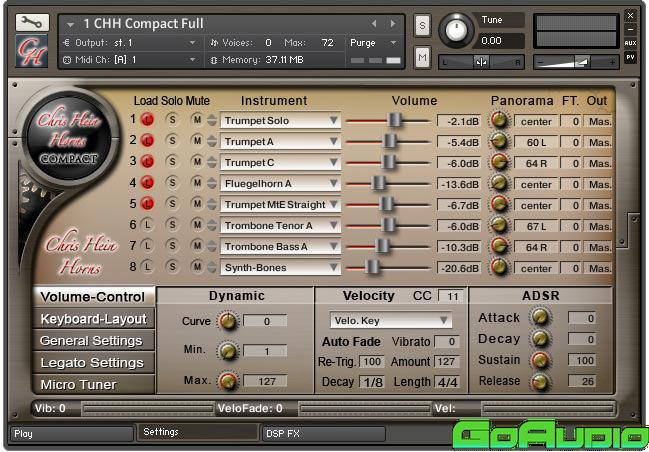
Task: Click the Out Mas. field for Trumpet Solo
Action: point(598,121)
